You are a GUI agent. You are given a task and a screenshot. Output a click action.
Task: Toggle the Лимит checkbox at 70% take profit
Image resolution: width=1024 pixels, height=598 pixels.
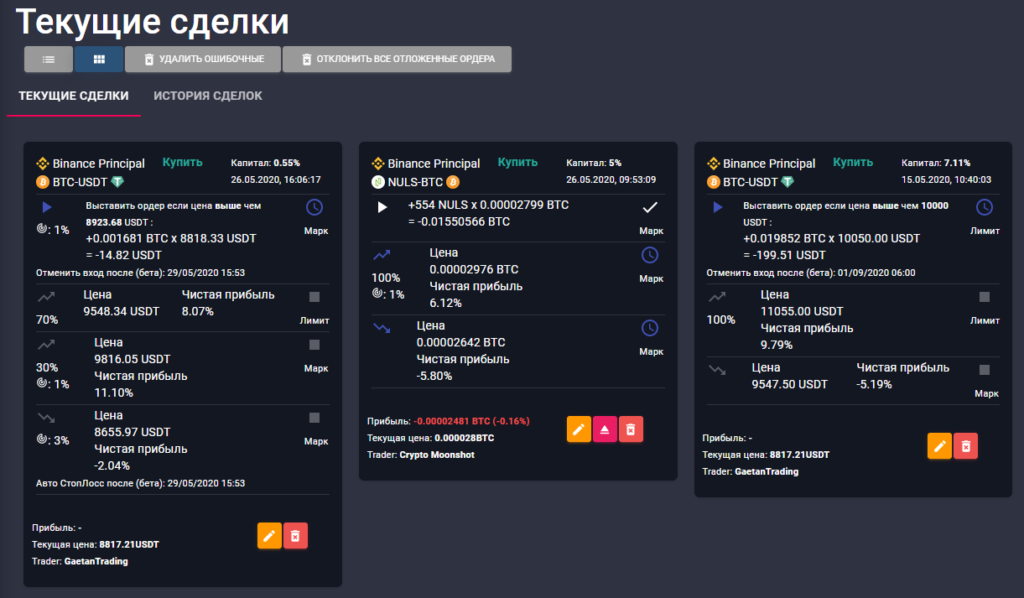click(313, 297)
